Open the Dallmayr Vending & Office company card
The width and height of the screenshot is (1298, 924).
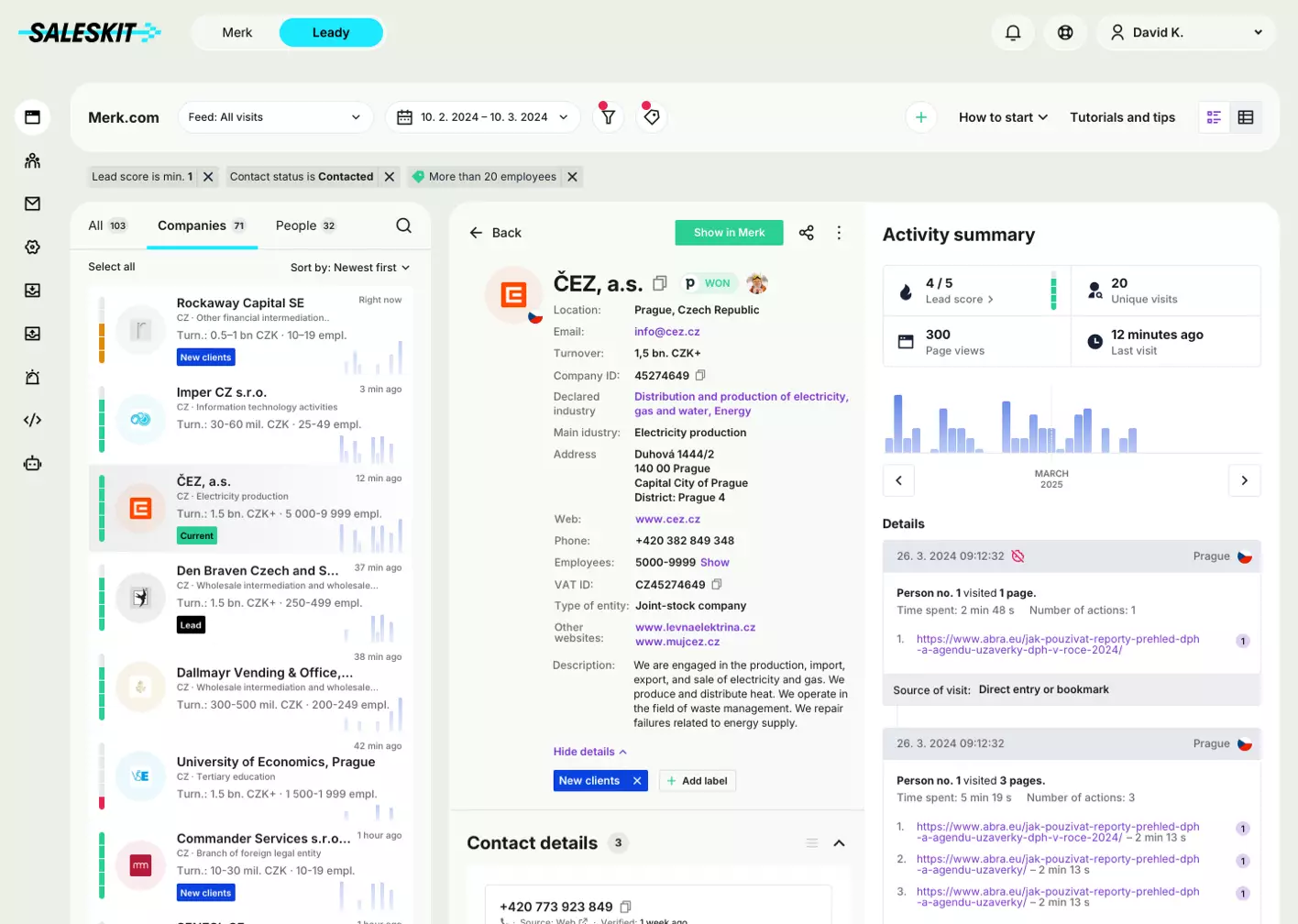tap(251, 687)
